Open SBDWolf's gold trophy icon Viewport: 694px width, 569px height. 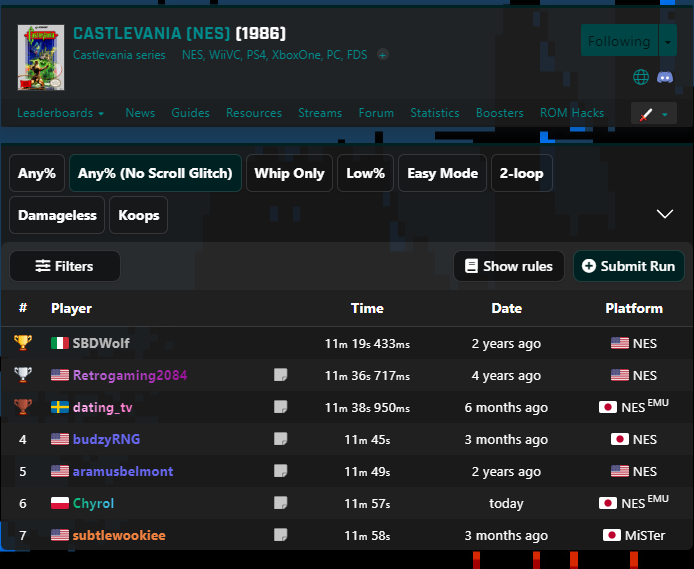pos(23,343)
